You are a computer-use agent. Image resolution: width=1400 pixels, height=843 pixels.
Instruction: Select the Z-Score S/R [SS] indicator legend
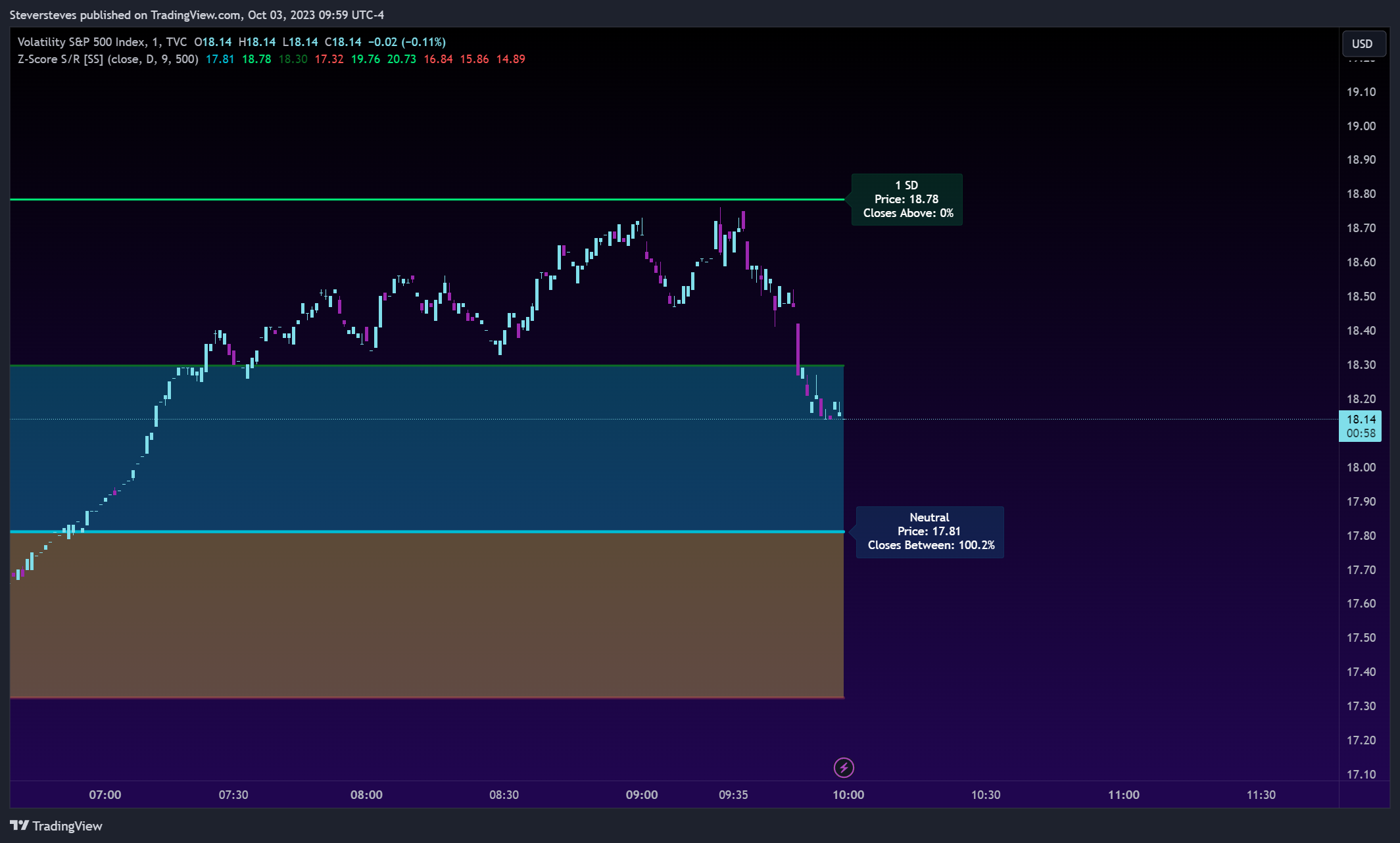click(108, 59)
